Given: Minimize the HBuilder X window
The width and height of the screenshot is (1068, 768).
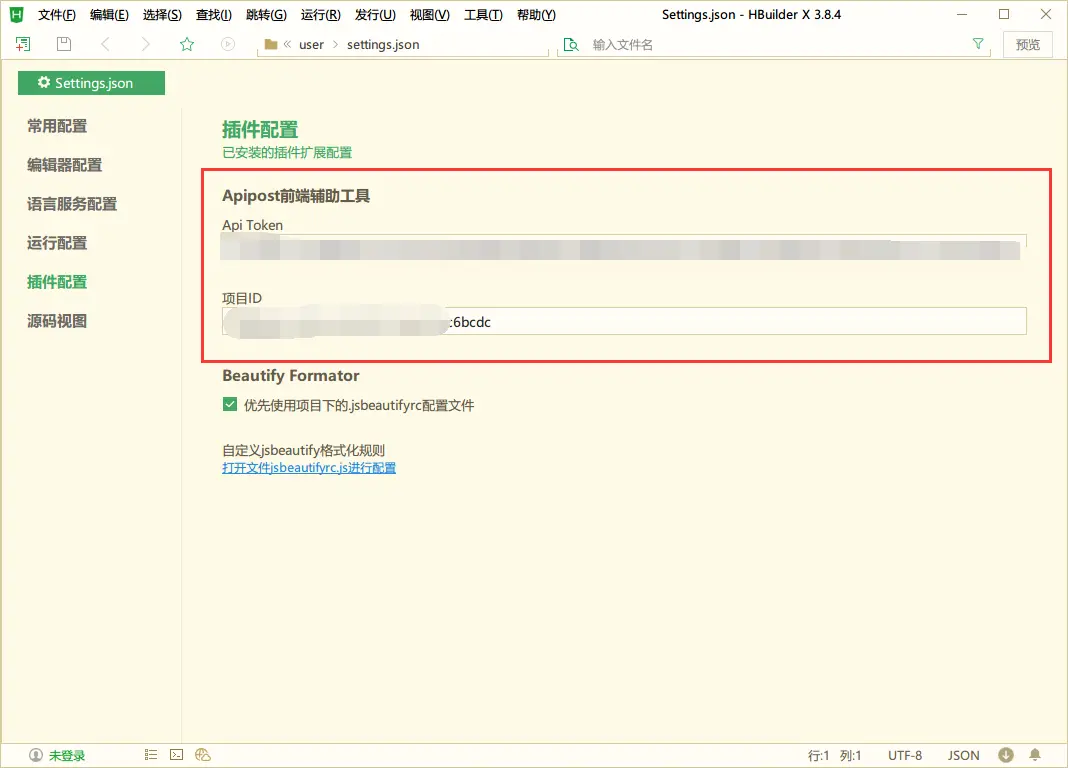Looking at the screenshot, I should (x=962, y=14).
